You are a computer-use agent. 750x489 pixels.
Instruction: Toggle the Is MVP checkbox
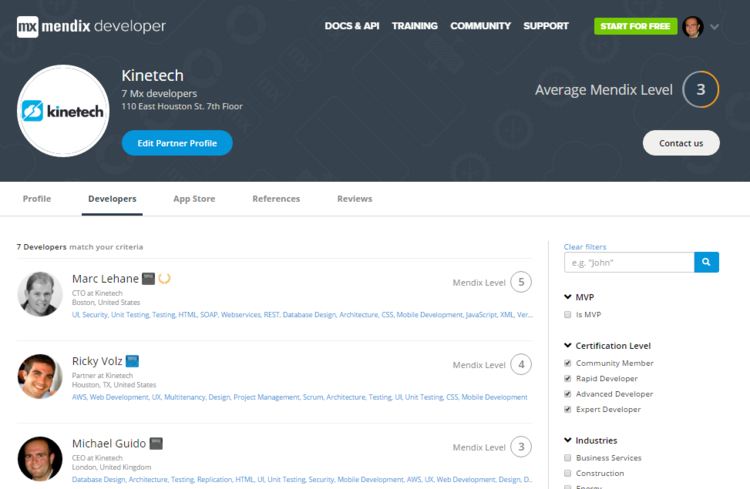[x=568, y=314]
